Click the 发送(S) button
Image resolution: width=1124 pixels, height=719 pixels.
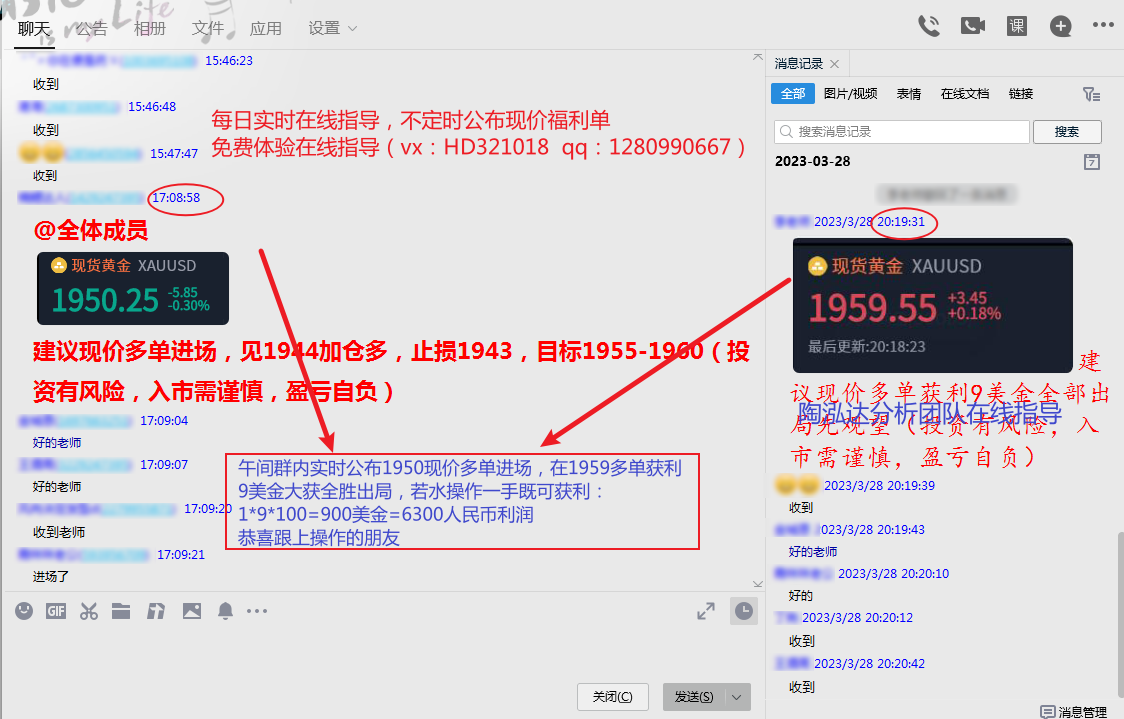pos(694,697)
